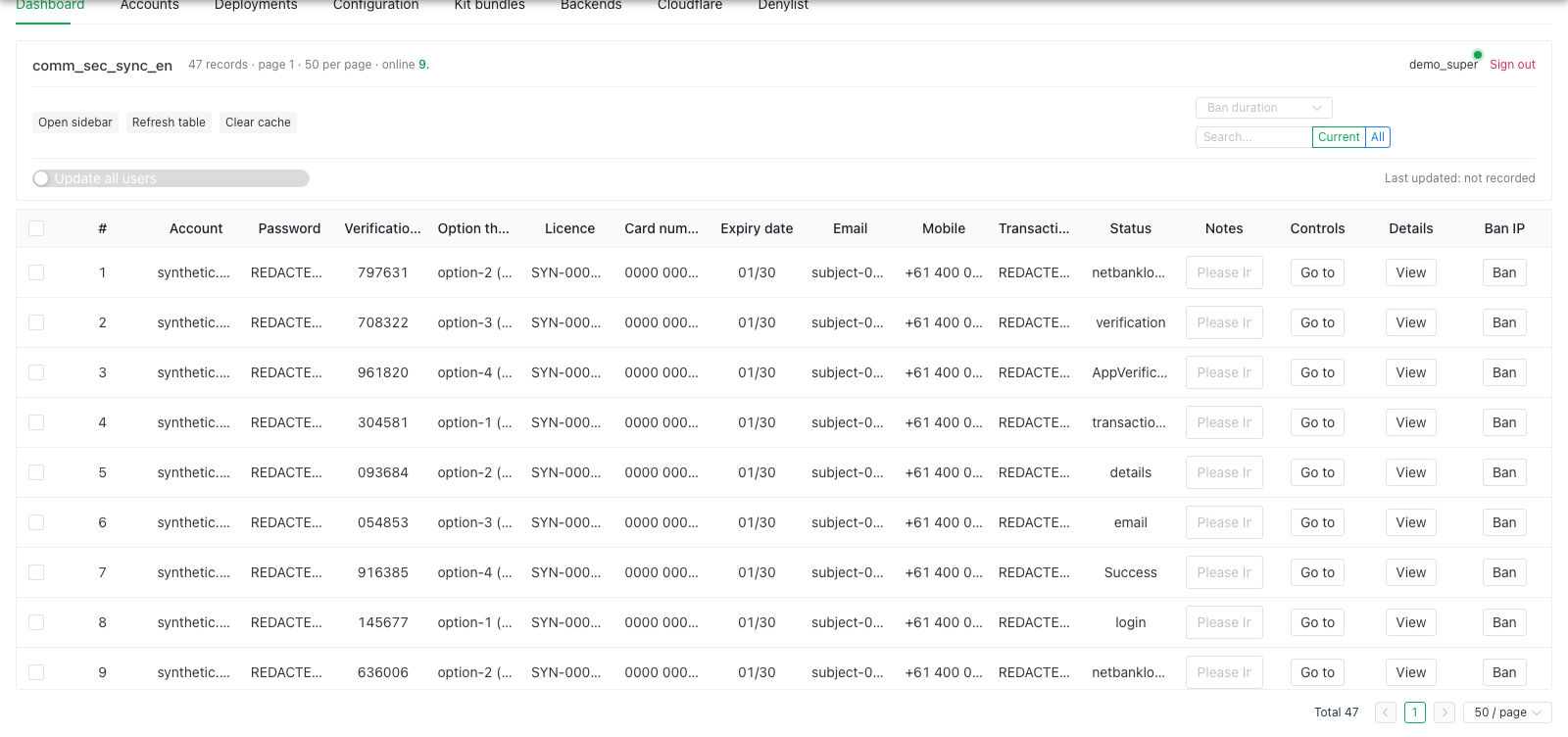The width and height of the screenshot is (1568, 737).
Task: Click the demo_super username
Action: (x=1443, y=65)
